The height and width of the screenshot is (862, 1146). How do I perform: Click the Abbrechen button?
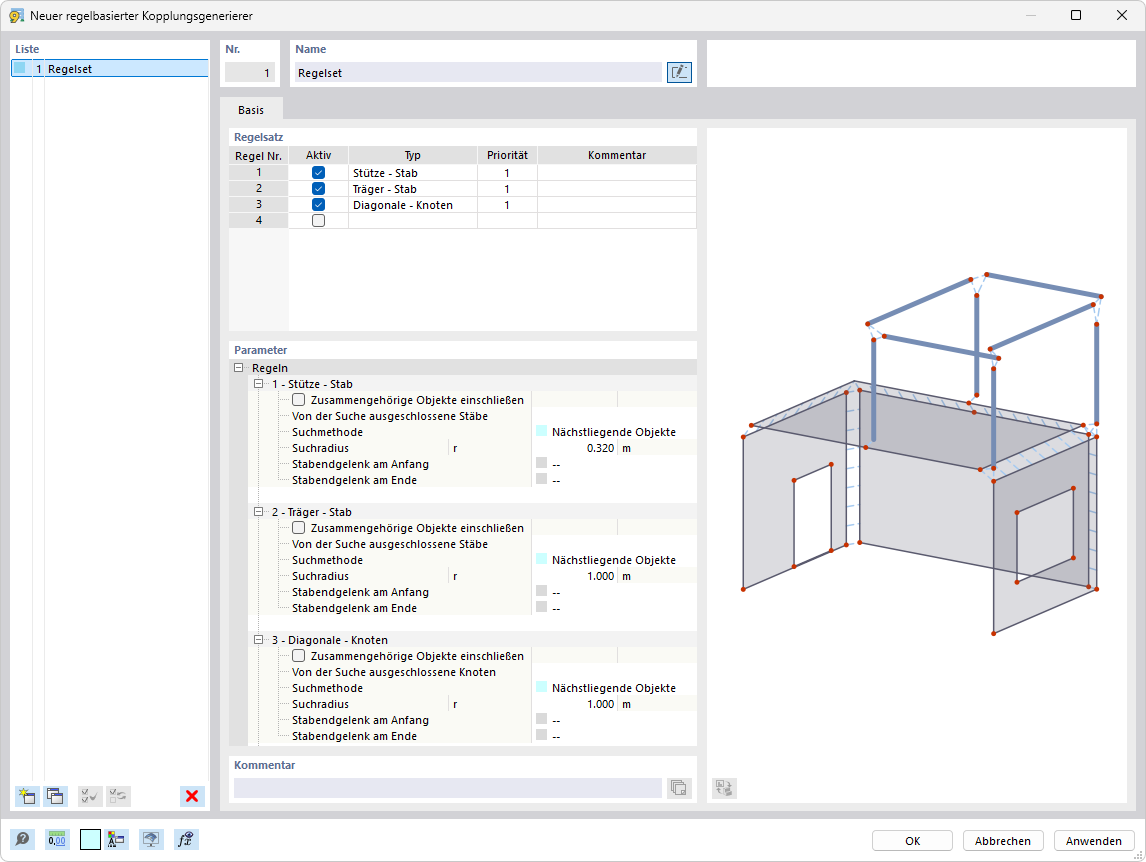click(x=1003, y=841)
